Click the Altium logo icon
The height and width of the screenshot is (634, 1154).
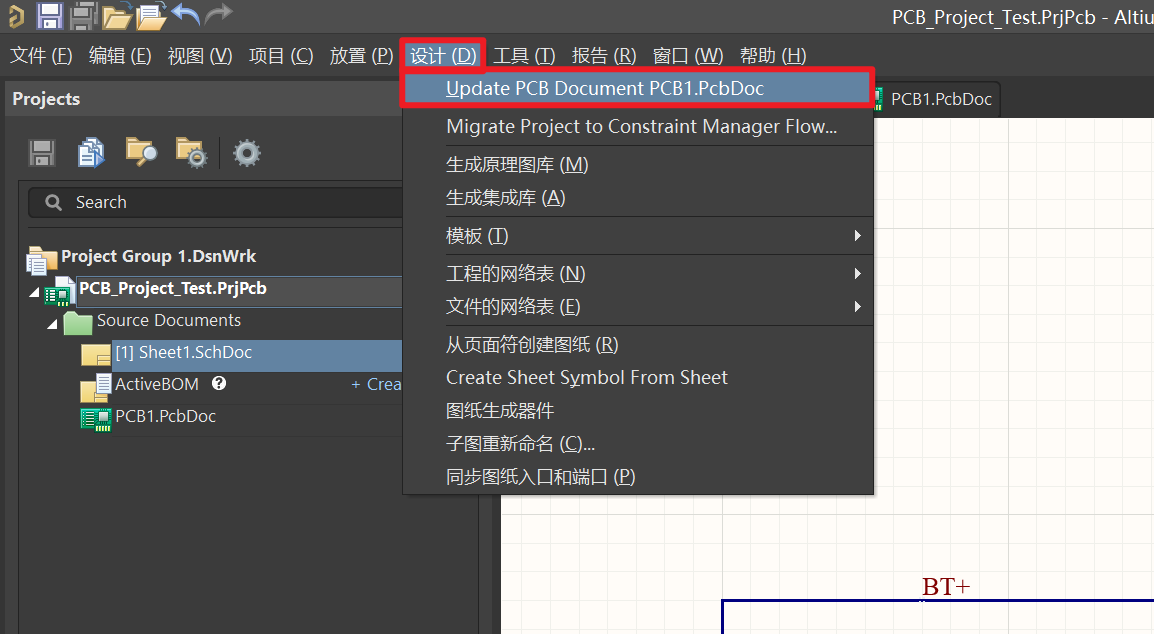coord(16,15)
